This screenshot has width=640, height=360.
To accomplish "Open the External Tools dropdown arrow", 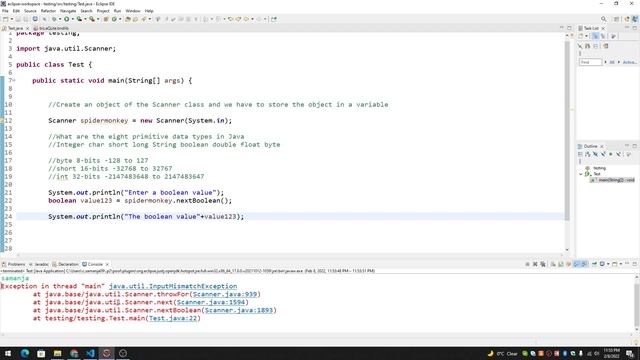I will point(98,19).
